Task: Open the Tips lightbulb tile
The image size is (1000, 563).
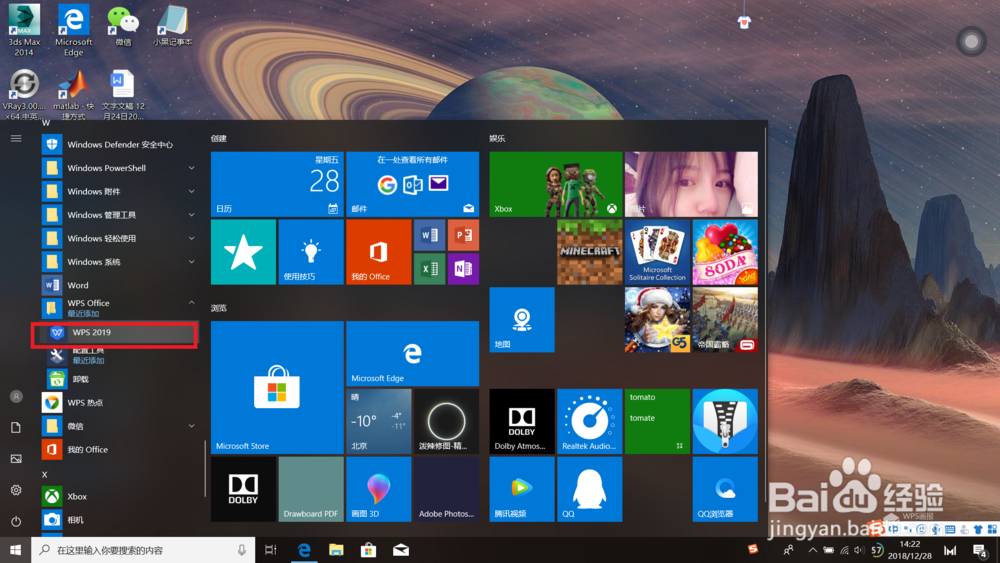Action: click(311, 252)
